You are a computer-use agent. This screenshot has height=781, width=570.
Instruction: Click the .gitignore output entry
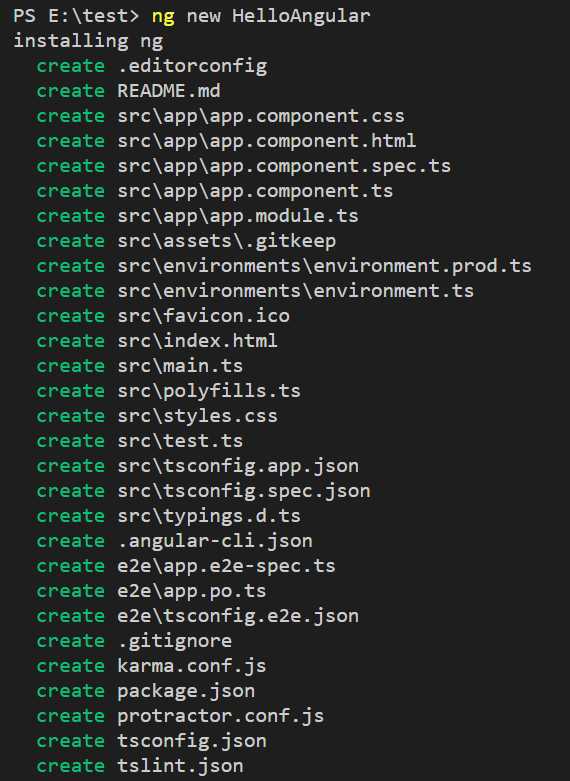[x=175, y=641]
